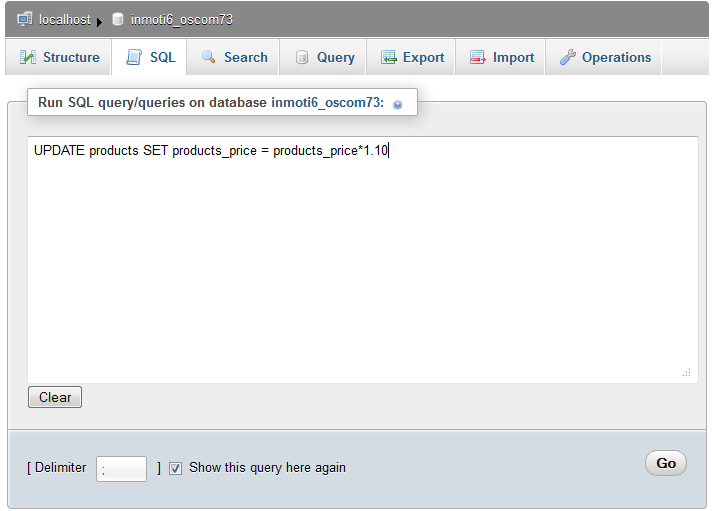Open the SQL help icon

pos(398,104)
